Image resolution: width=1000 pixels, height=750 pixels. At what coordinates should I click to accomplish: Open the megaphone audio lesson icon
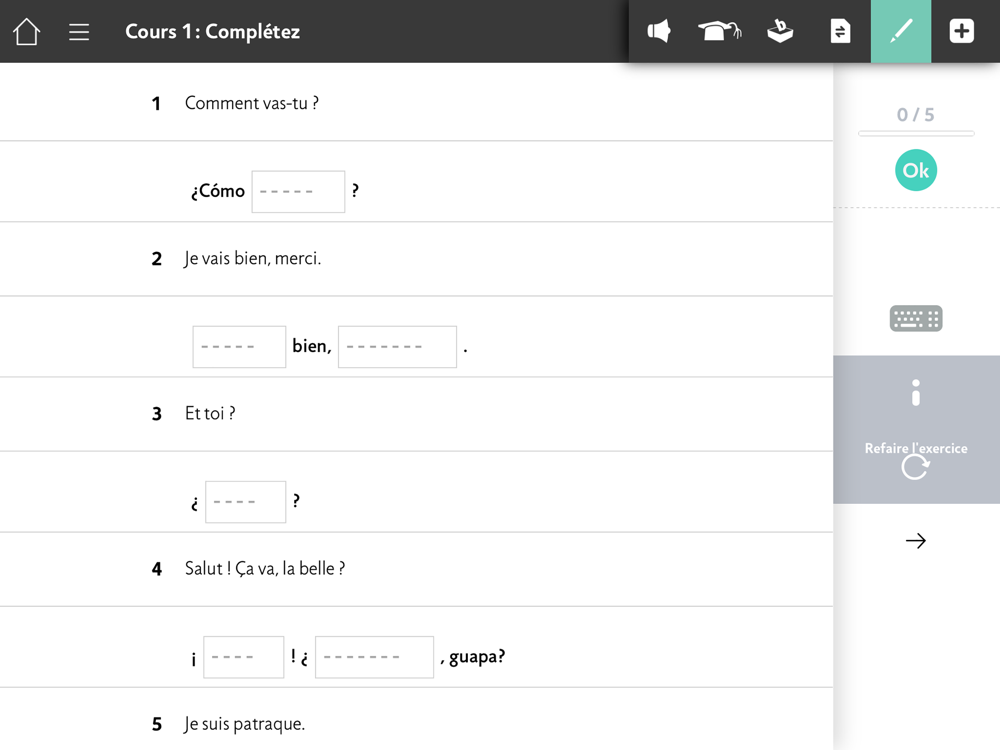pos(659,31)
